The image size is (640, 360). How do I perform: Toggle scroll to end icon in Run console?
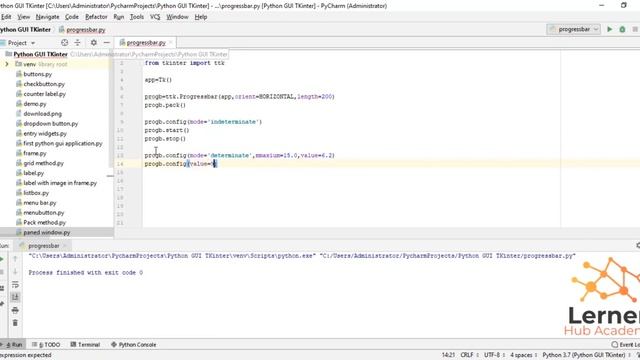[15, 297]
